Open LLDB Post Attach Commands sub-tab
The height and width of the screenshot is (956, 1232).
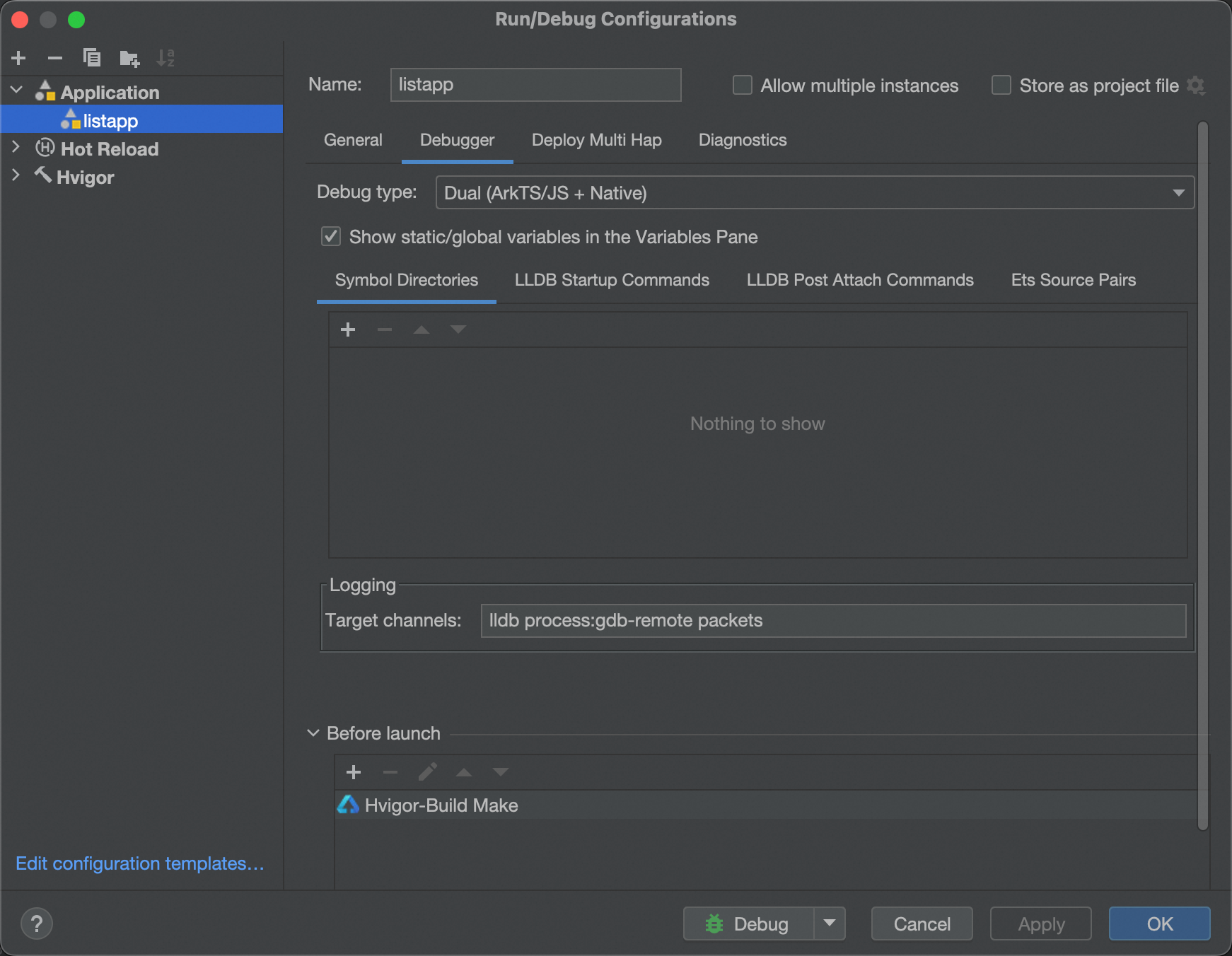pyautogui.click(x=860, y=280)
